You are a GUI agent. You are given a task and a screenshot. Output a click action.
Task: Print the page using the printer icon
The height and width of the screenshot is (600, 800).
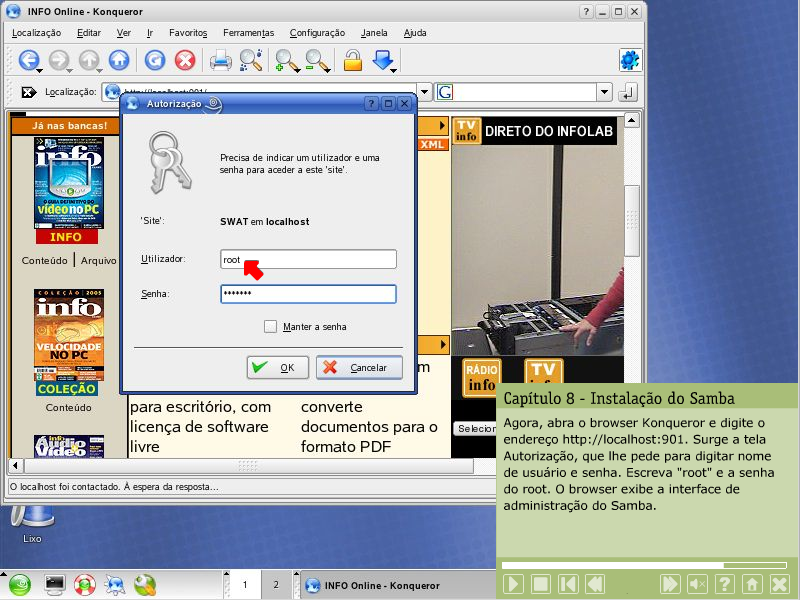pyautogui.click(x=220, y=60)
